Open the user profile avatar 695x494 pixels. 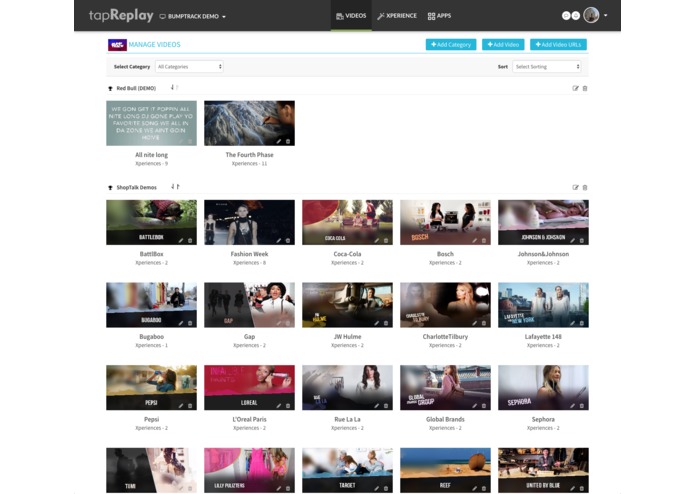coord(591,15)
